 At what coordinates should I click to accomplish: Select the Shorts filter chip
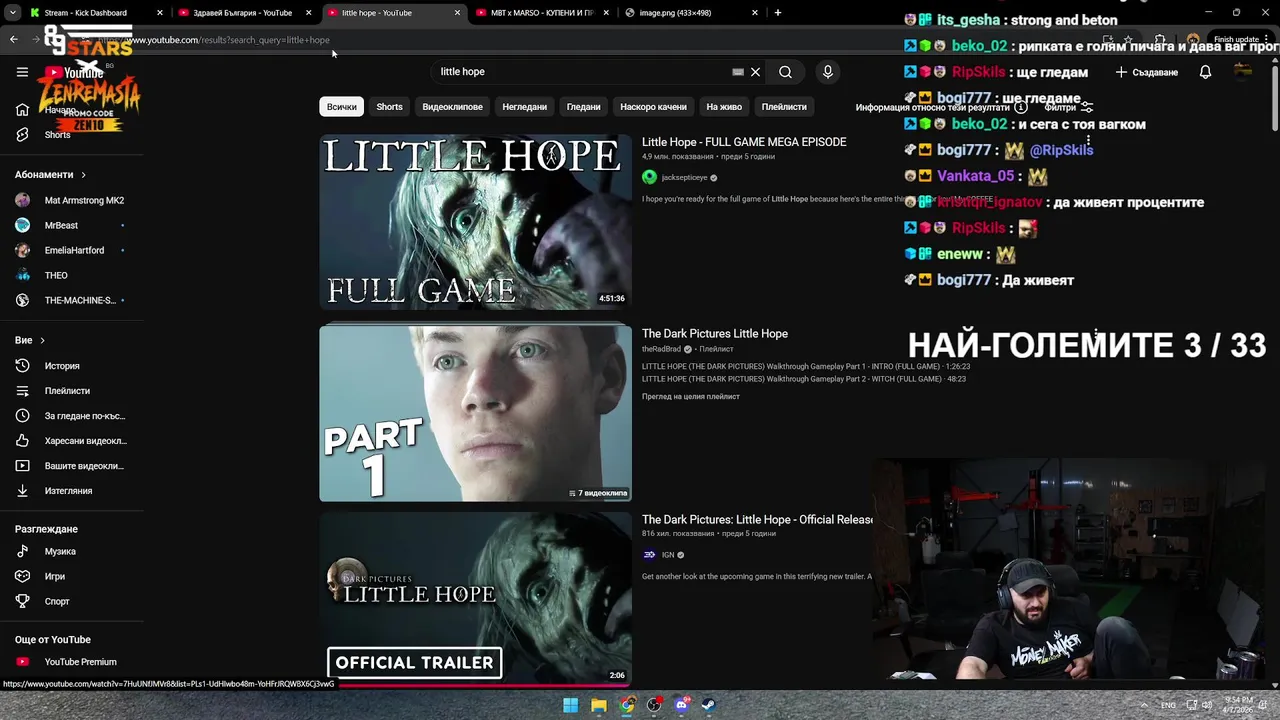pyautogui.click(x=389, y=107)
